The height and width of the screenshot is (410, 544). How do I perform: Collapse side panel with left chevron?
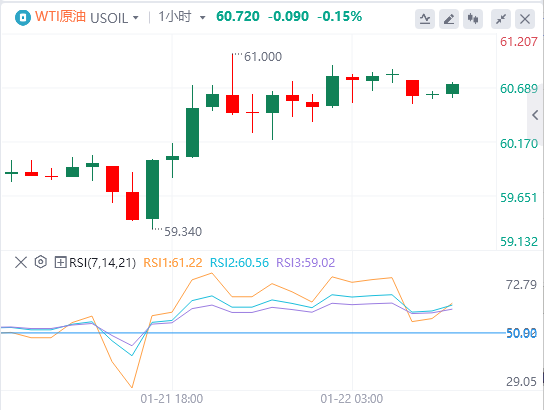click(x=535, y=115)
